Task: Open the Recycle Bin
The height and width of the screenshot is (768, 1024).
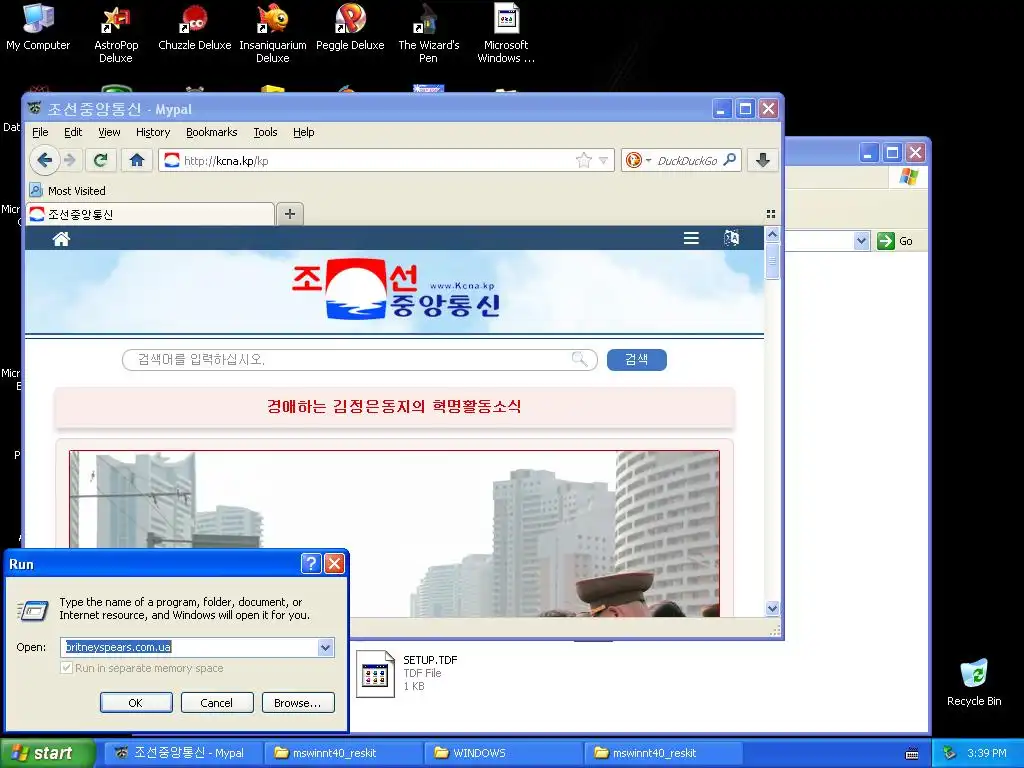Action: 974,682
